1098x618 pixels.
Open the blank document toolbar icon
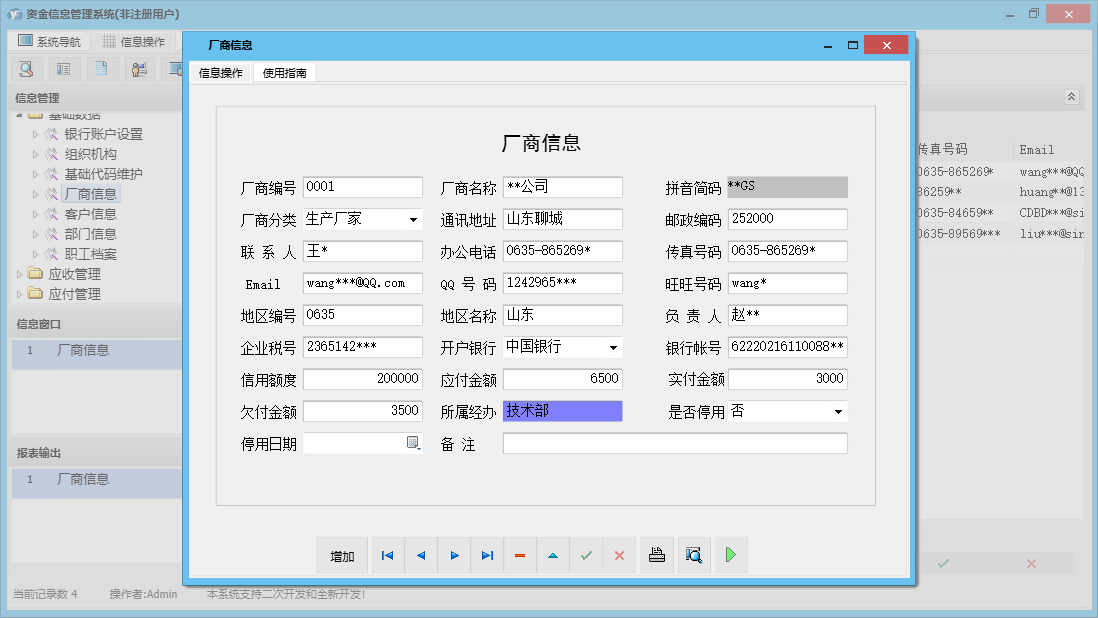[99, 68]
